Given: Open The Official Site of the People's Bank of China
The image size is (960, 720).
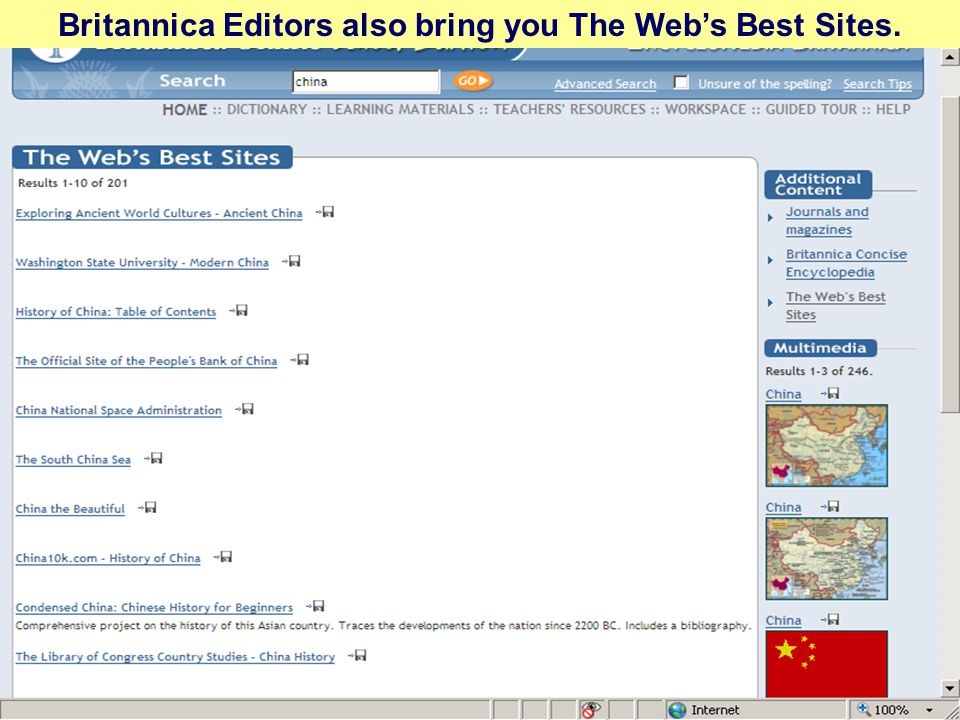Looking at the screenshot, I should pos(146,361).
